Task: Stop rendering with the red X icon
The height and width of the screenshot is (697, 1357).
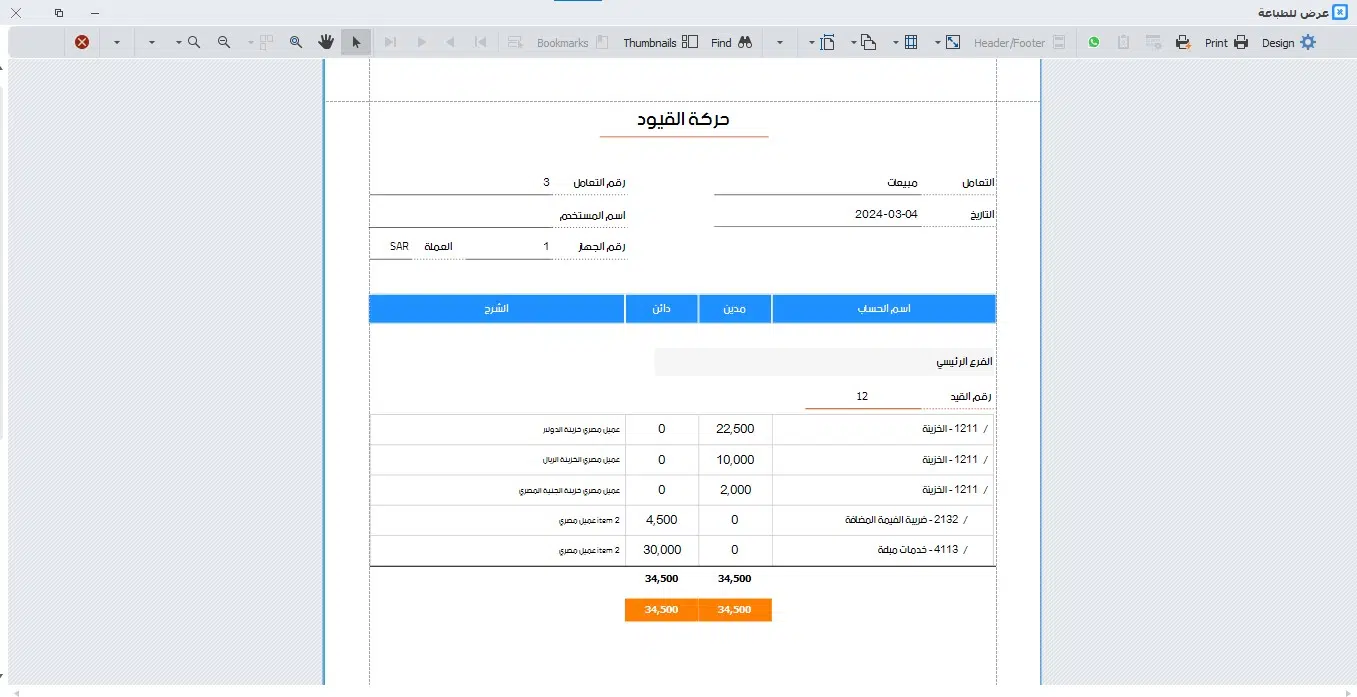Action: pos(82,42)
